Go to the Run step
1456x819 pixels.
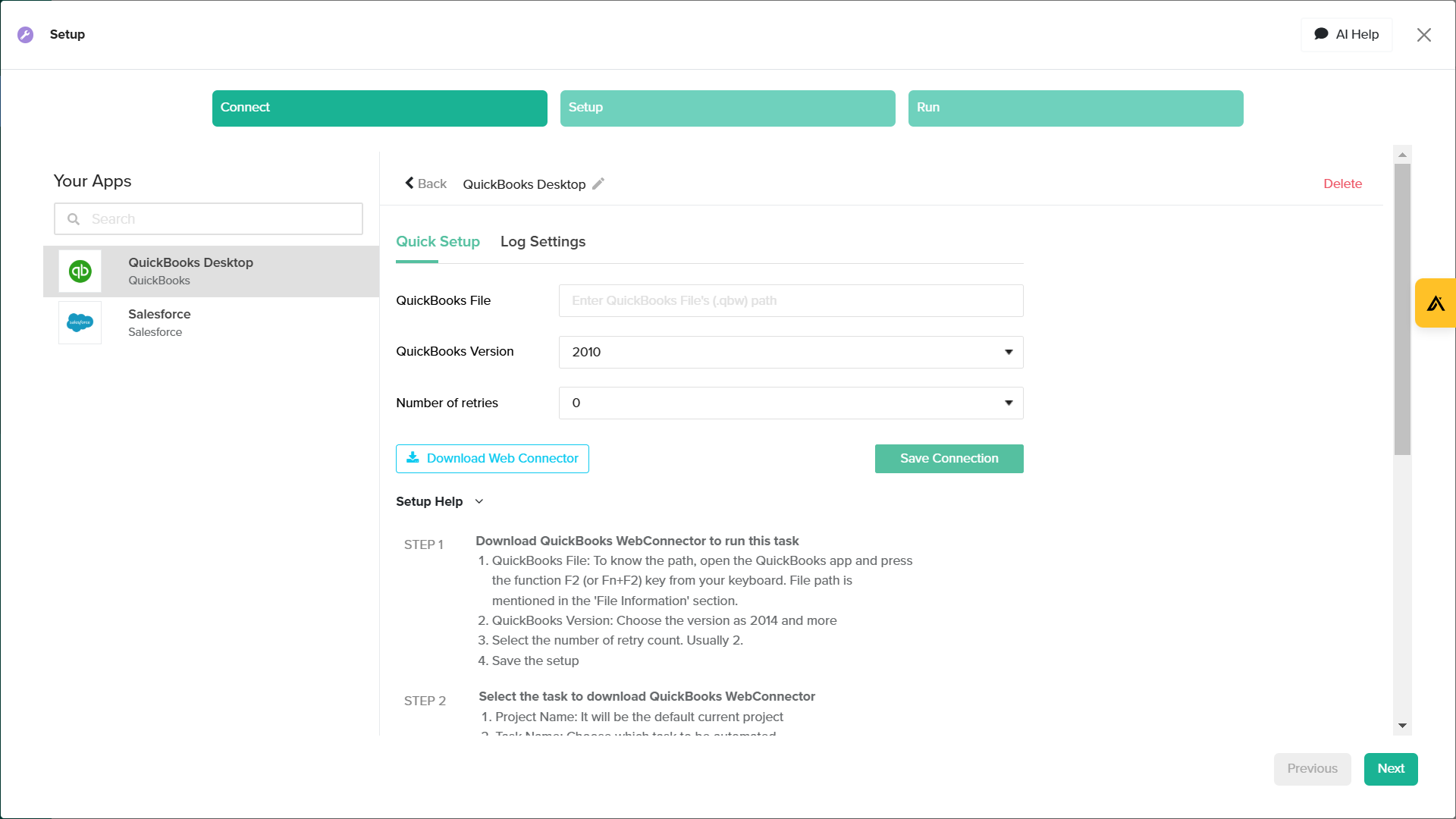[x=1075, y=108]
